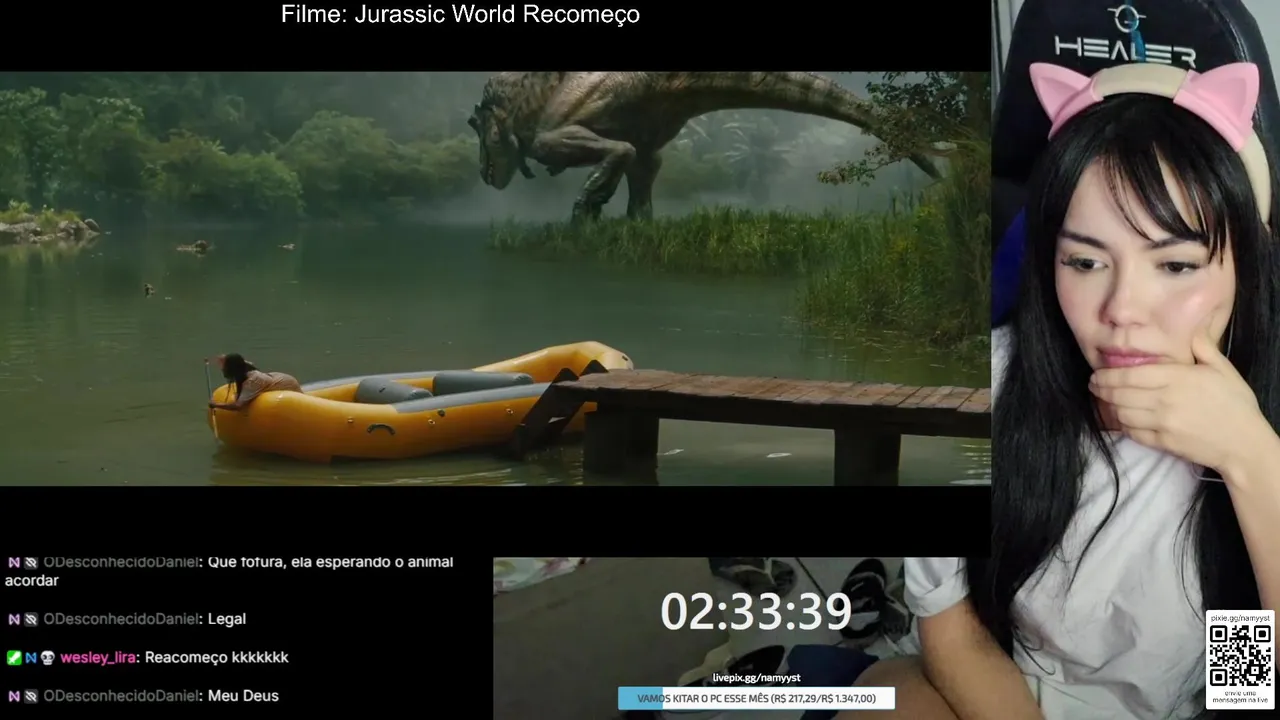
Task: Click the striped badge on 'Legal' message
Action: (31, 620)
